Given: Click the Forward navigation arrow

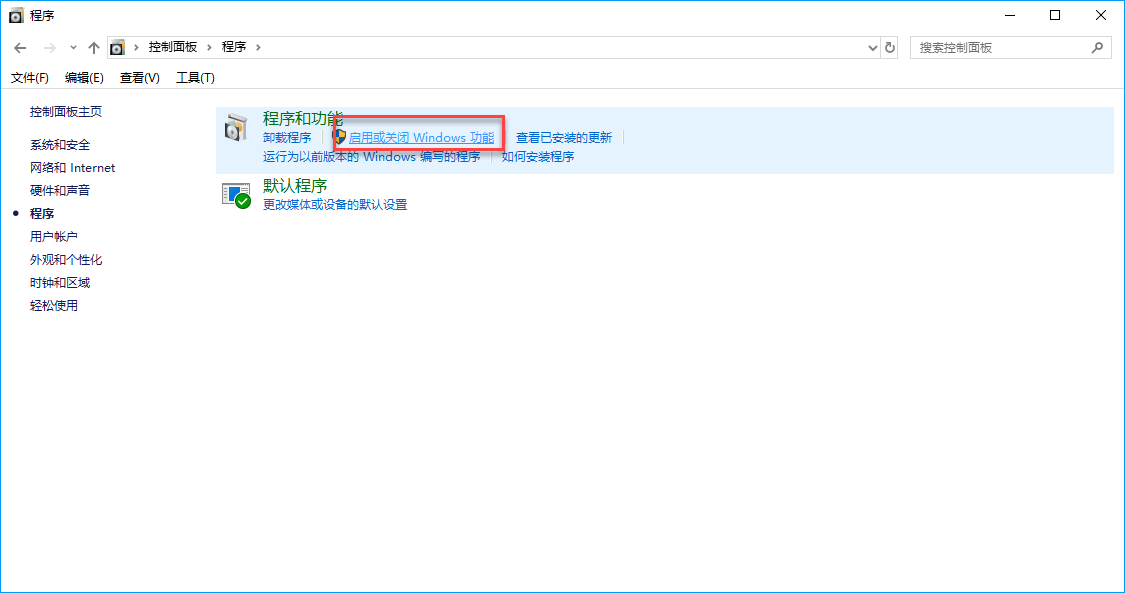Looking at the screenshot, I should pyautogui.click(x=50, y=48).
